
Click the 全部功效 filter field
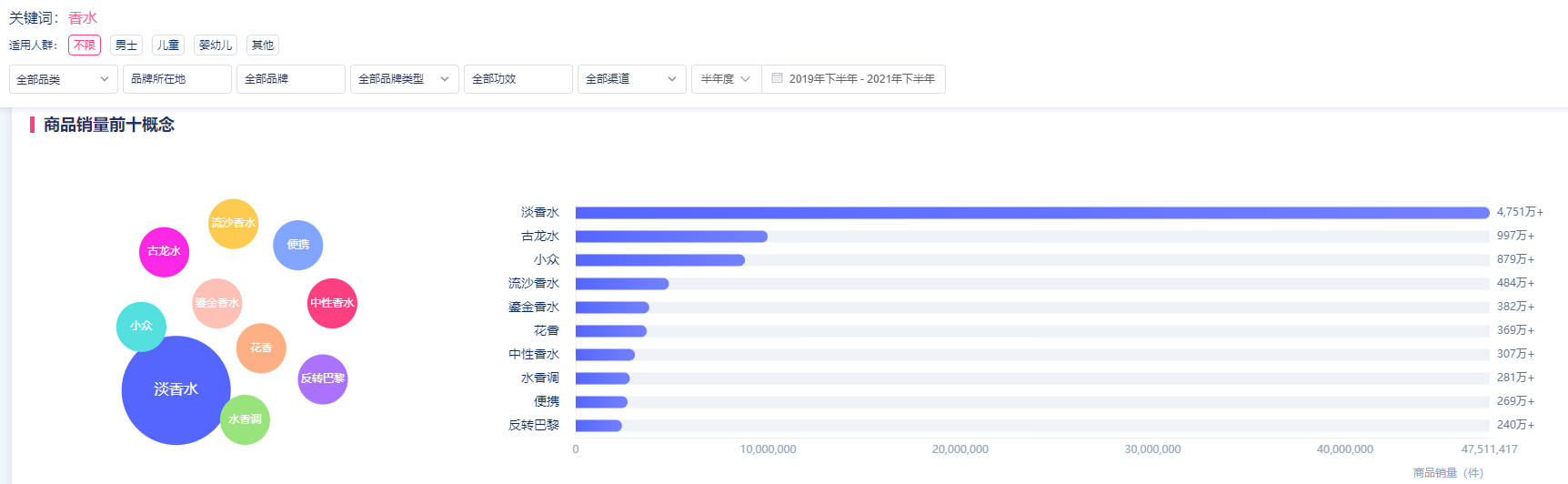(518, 79)
